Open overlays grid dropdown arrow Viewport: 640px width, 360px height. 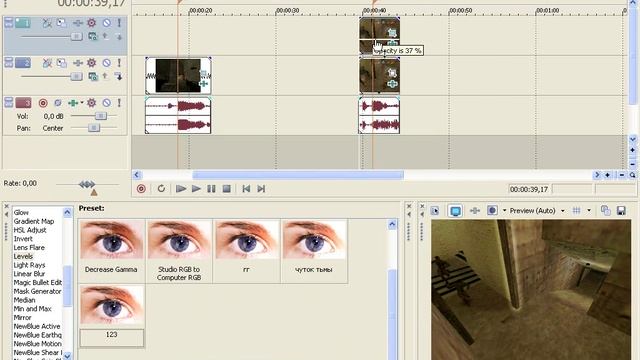click(x=589, y=211)
